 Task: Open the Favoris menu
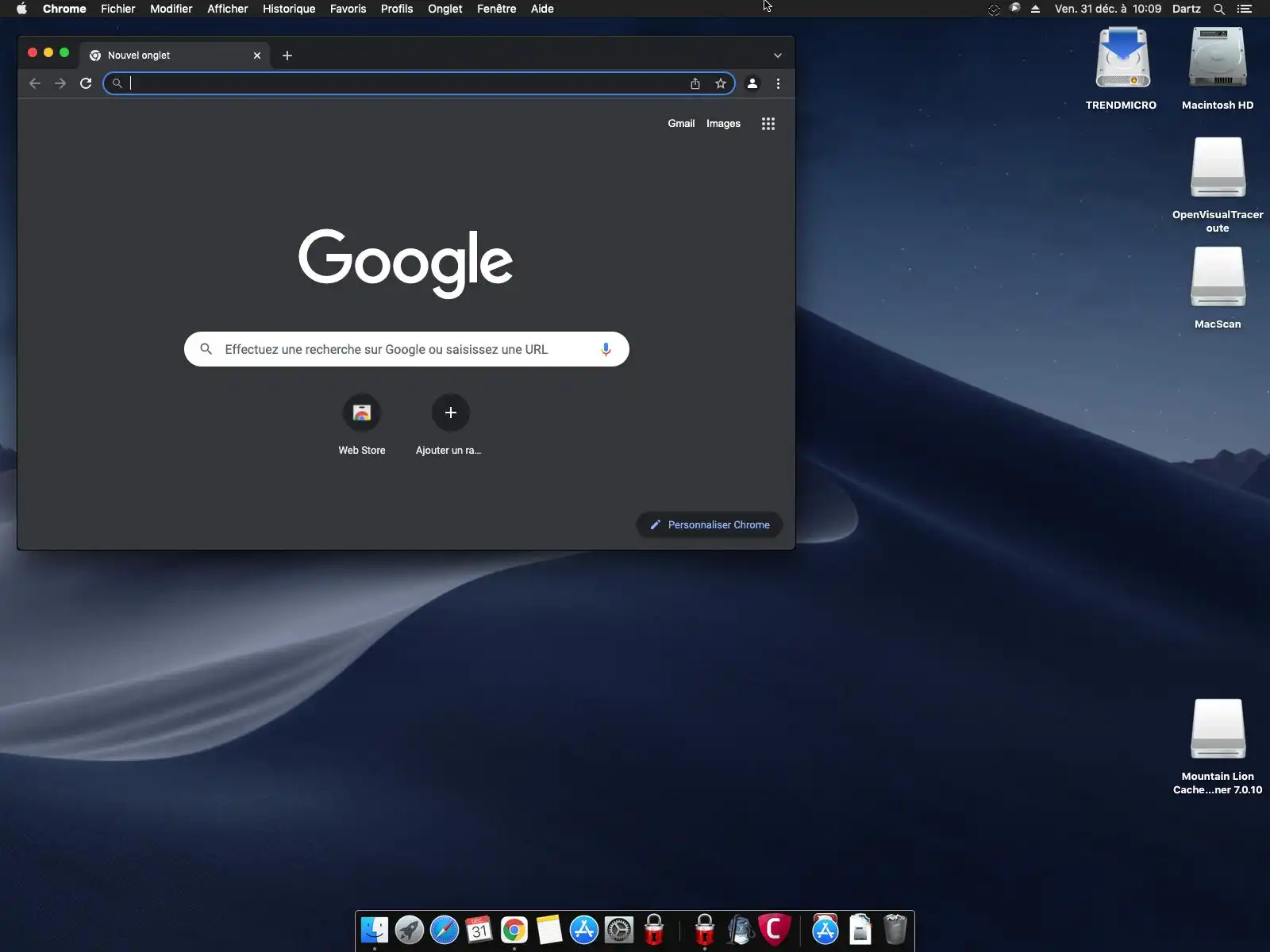[348, 9]
